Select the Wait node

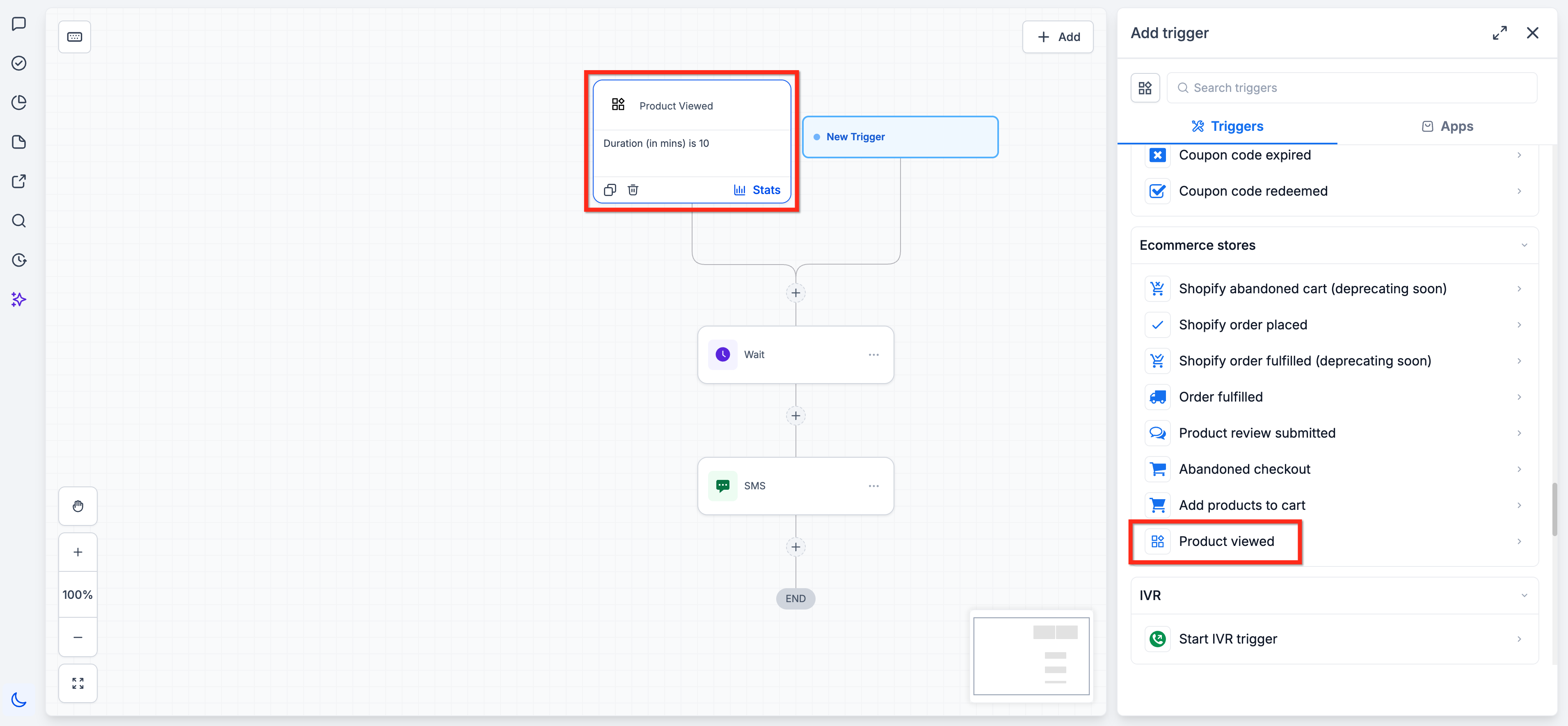coord(795,355)
